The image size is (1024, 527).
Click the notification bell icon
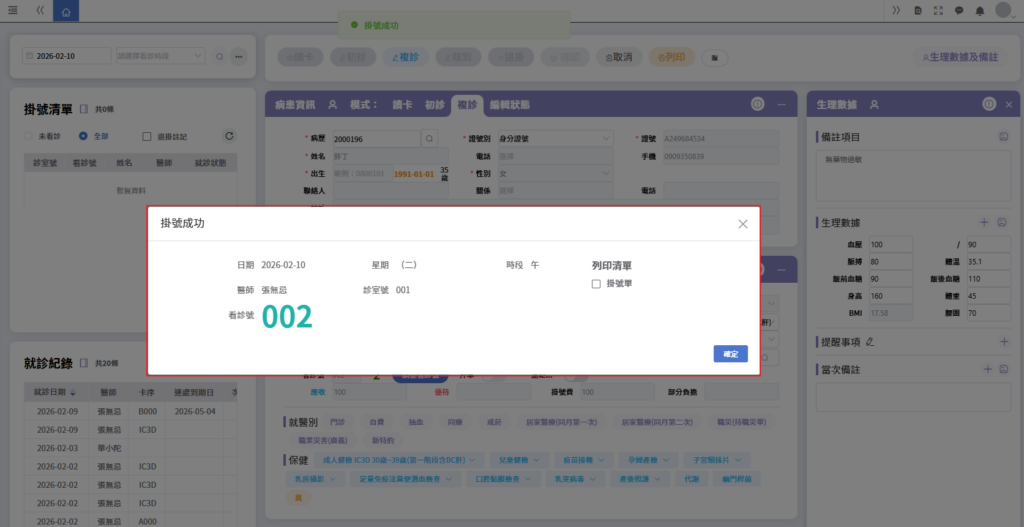pyautogui.click(x=980, y=10)
